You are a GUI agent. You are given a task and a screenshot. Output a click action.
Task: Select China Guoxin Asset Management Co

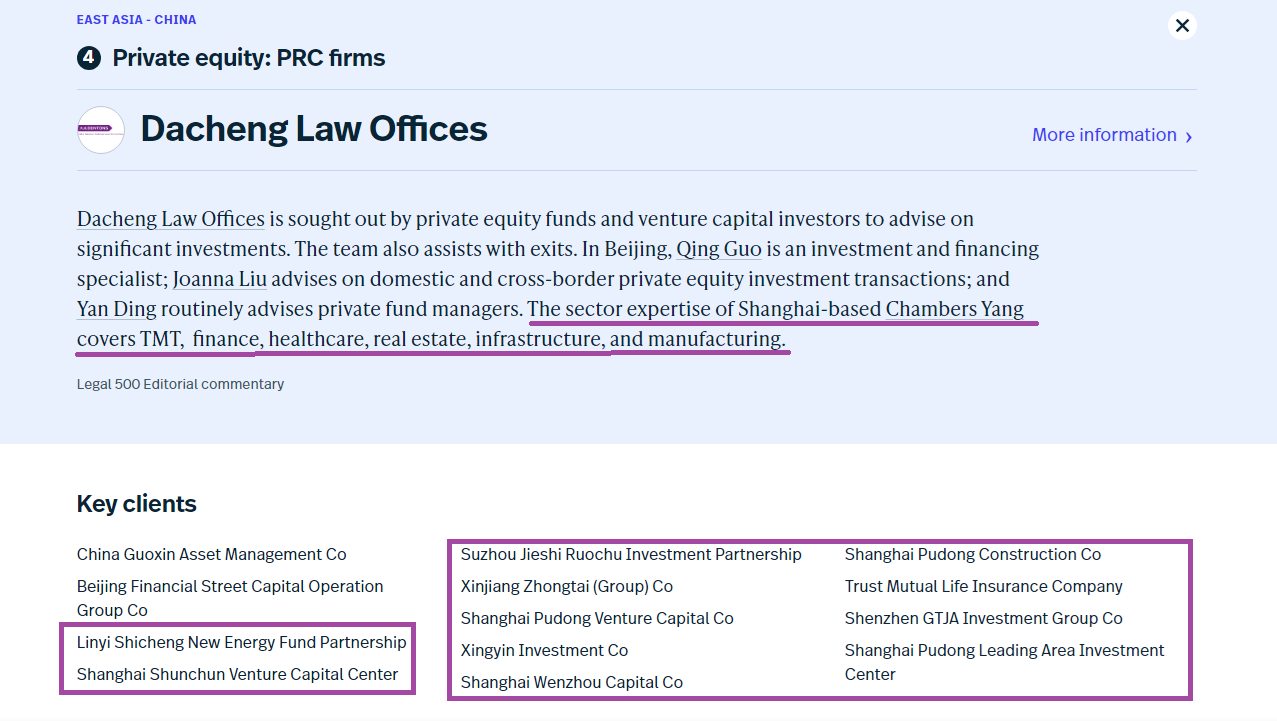(x=212, y=554)
